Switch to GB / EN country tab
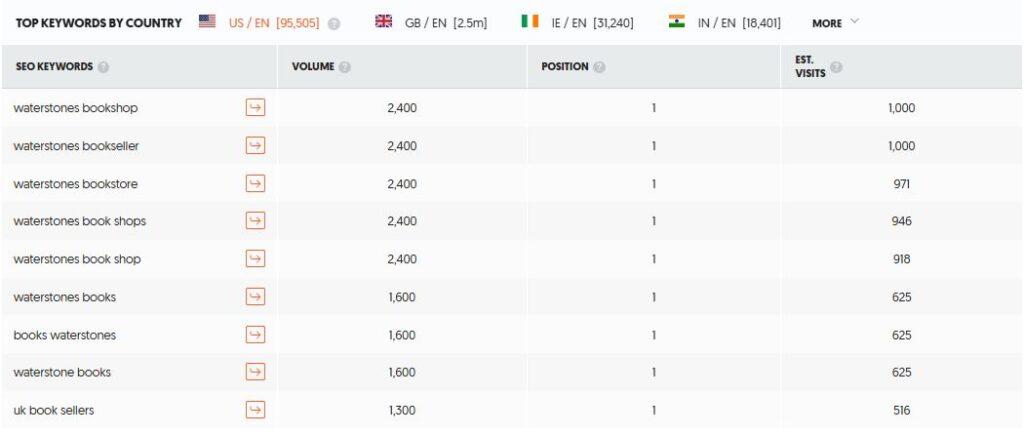This screenshot has width=1024, height=435. pos(431,23)
